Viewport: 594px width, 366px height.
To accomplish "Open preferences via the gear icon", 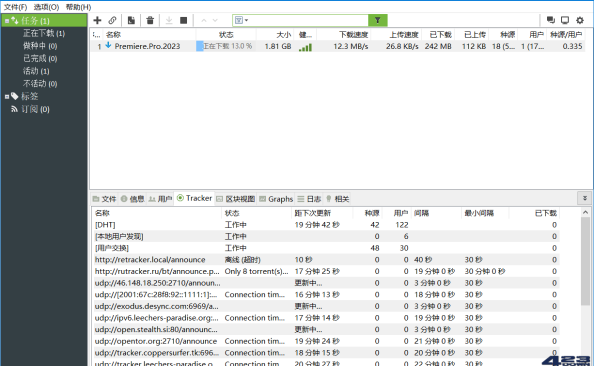I will point(580,20).
